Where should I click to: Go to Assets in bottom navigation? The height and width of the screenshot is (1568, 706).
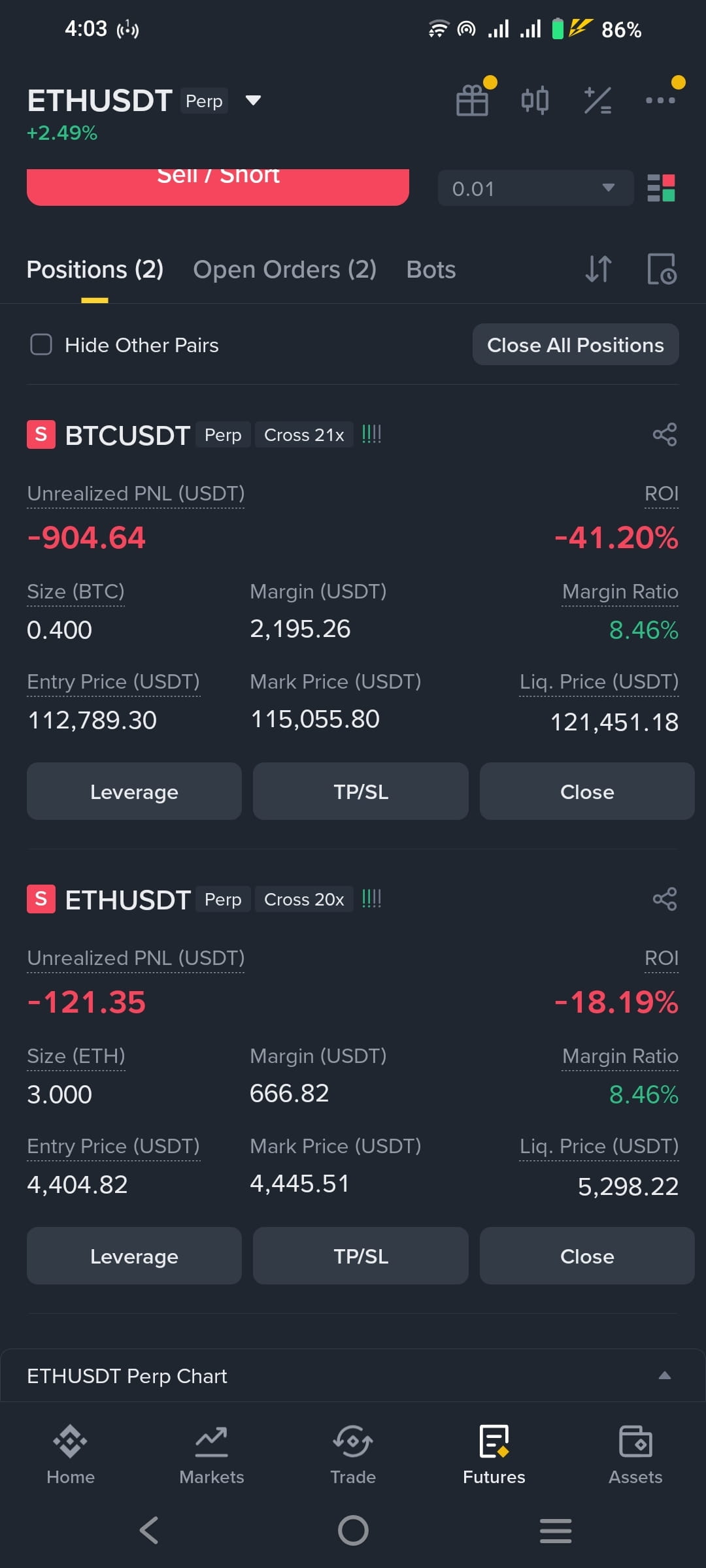tap(635, 1454)
